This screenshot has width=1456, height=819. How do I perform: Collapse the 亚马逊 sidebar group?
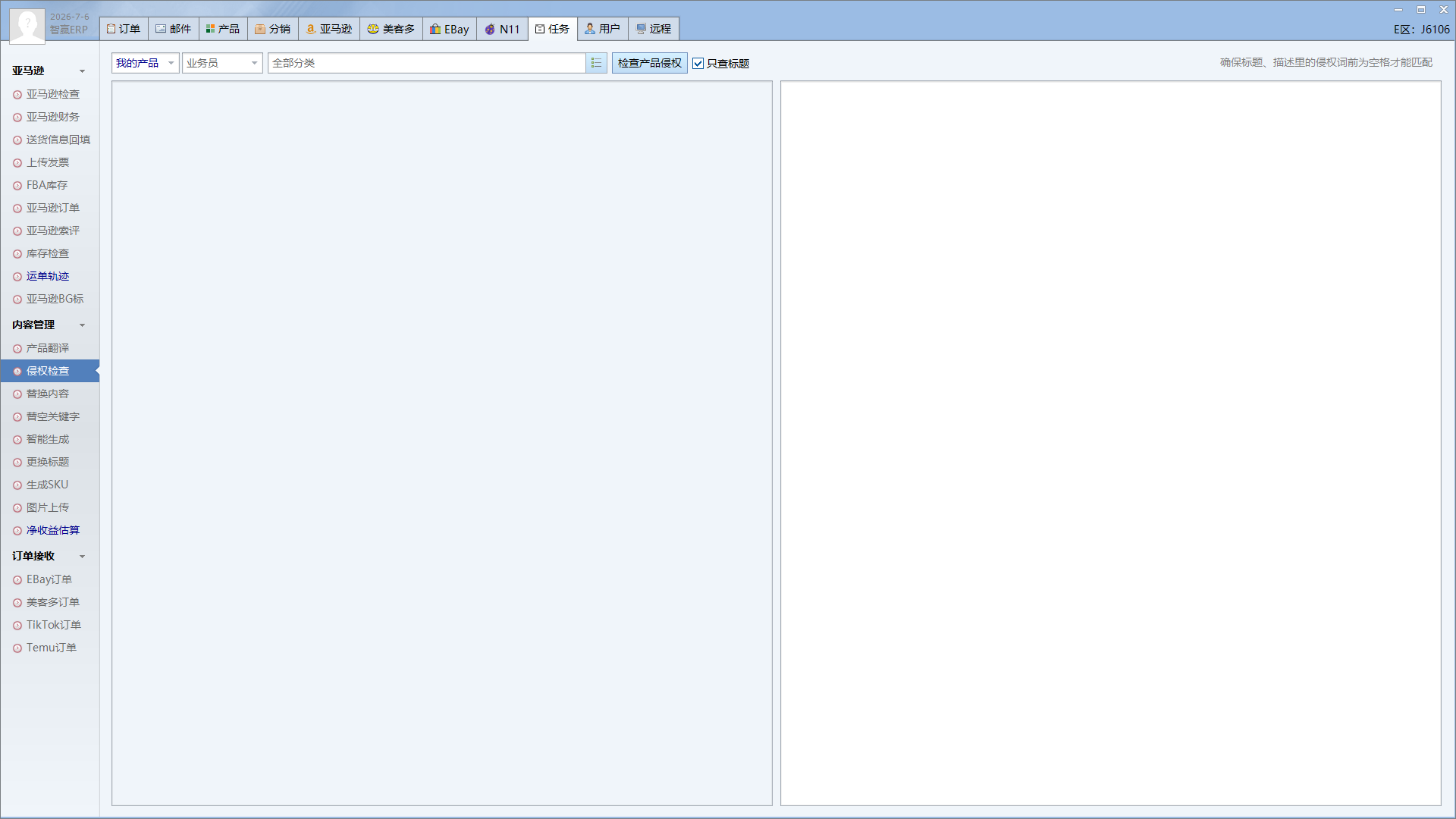[x=82, y=71]
